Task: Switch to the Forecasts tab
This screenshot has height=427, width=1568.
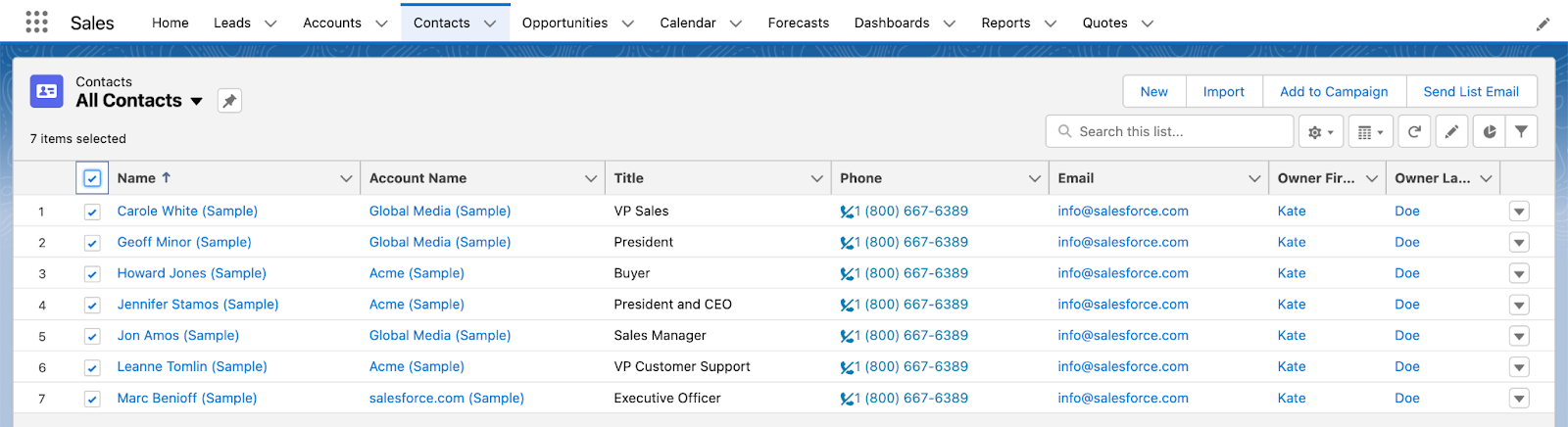Action: click(x=798, y=23)
